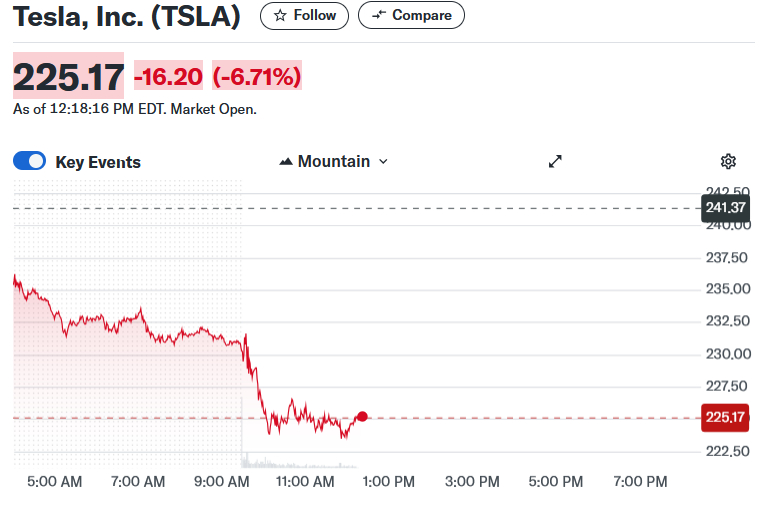
Task: Click the Tesla, Inc. (TSLA) title
Action: coord(126,17)
